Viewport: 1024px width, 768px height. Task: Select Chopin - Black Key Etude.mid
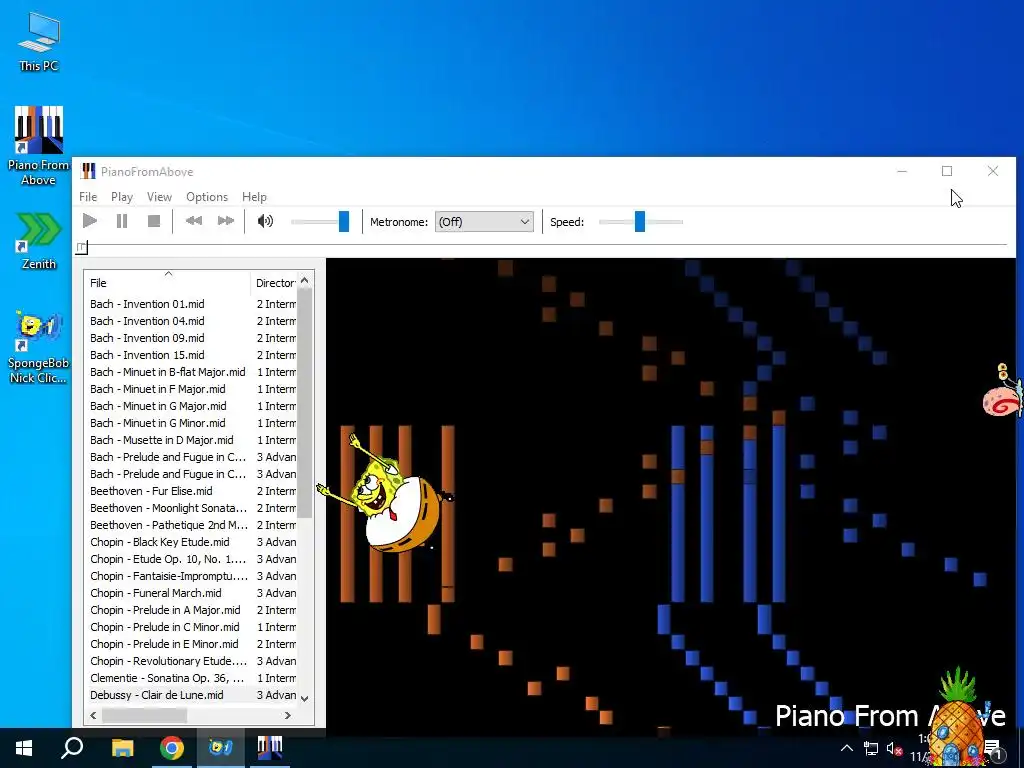(x=159, y=541)
